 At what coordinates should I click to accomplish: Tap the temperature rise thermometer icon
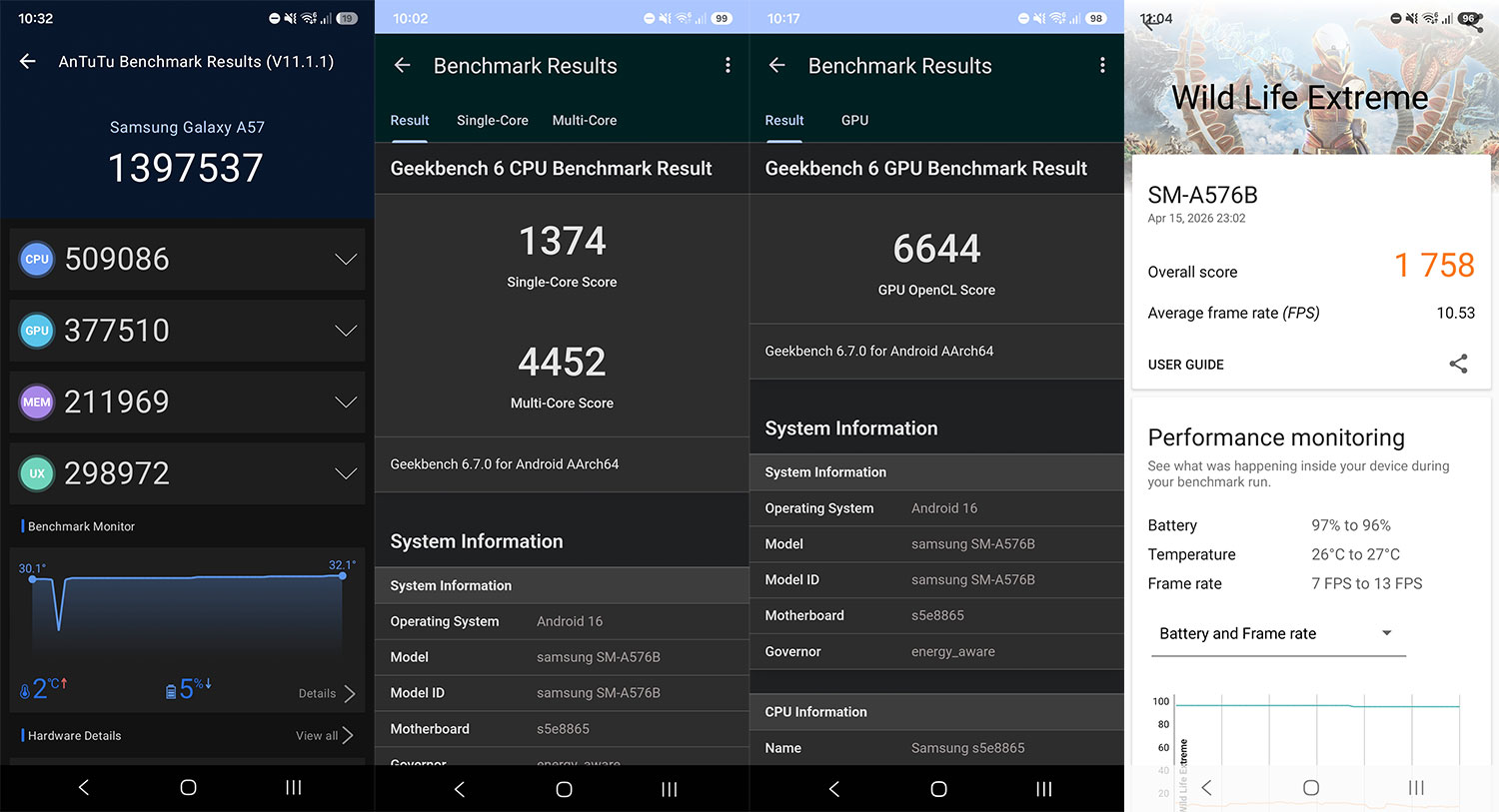pos(25,690)
